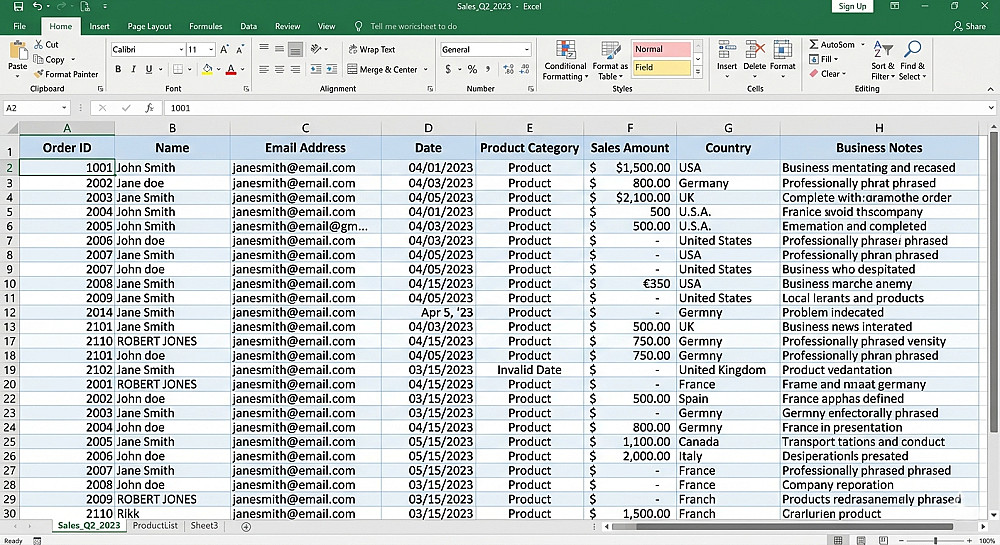Select the Normal cell style swatch
1000x545 pixels.
661,49
